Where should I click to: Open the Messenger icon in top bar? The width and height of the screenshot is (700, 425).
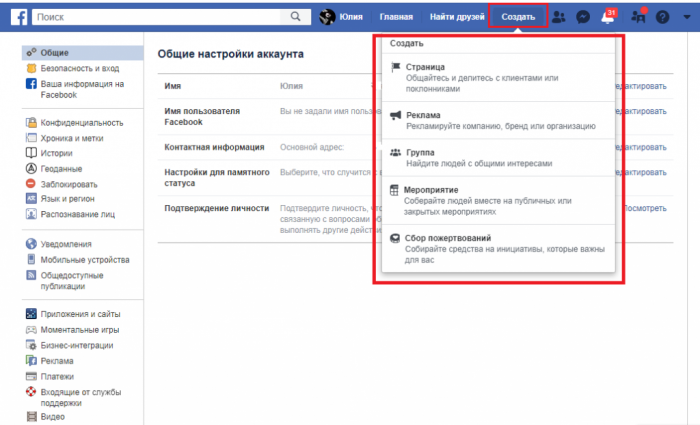point(582,18)
